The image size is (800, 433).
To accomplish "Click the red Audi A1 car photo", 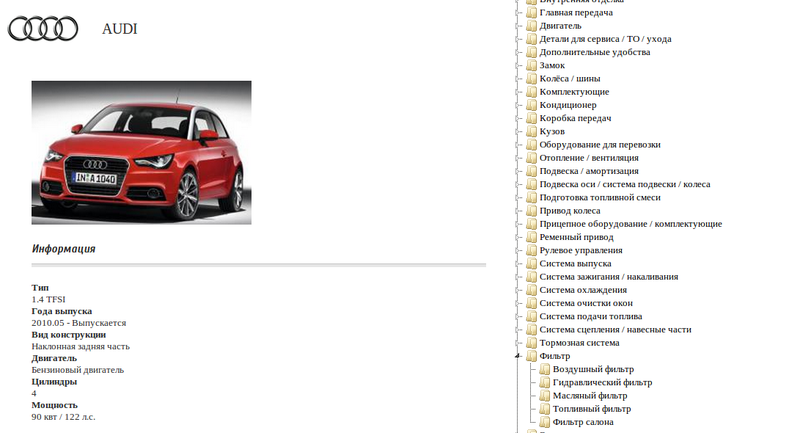I will click(x=141, y=152).
